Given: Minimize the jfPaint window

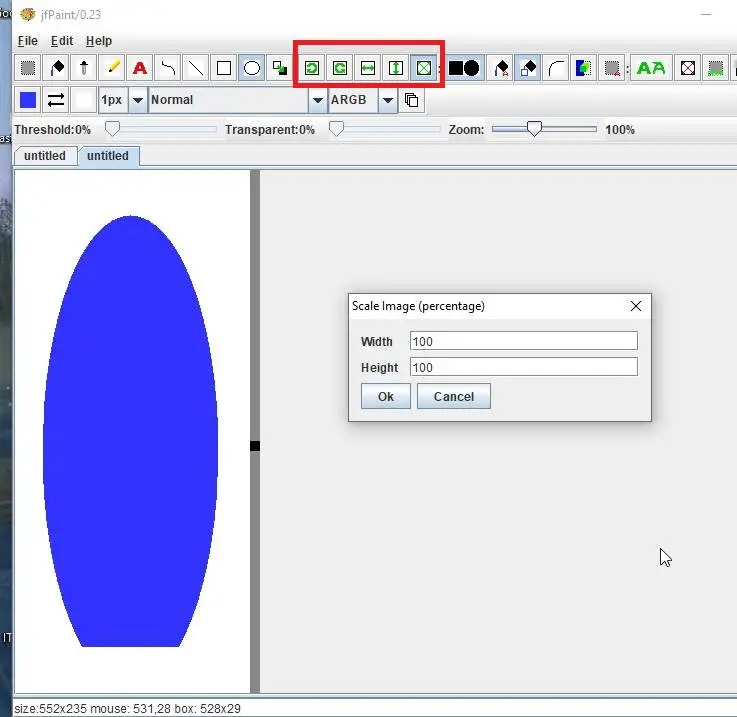Looking at the screenshot, I should coord(706,15).
